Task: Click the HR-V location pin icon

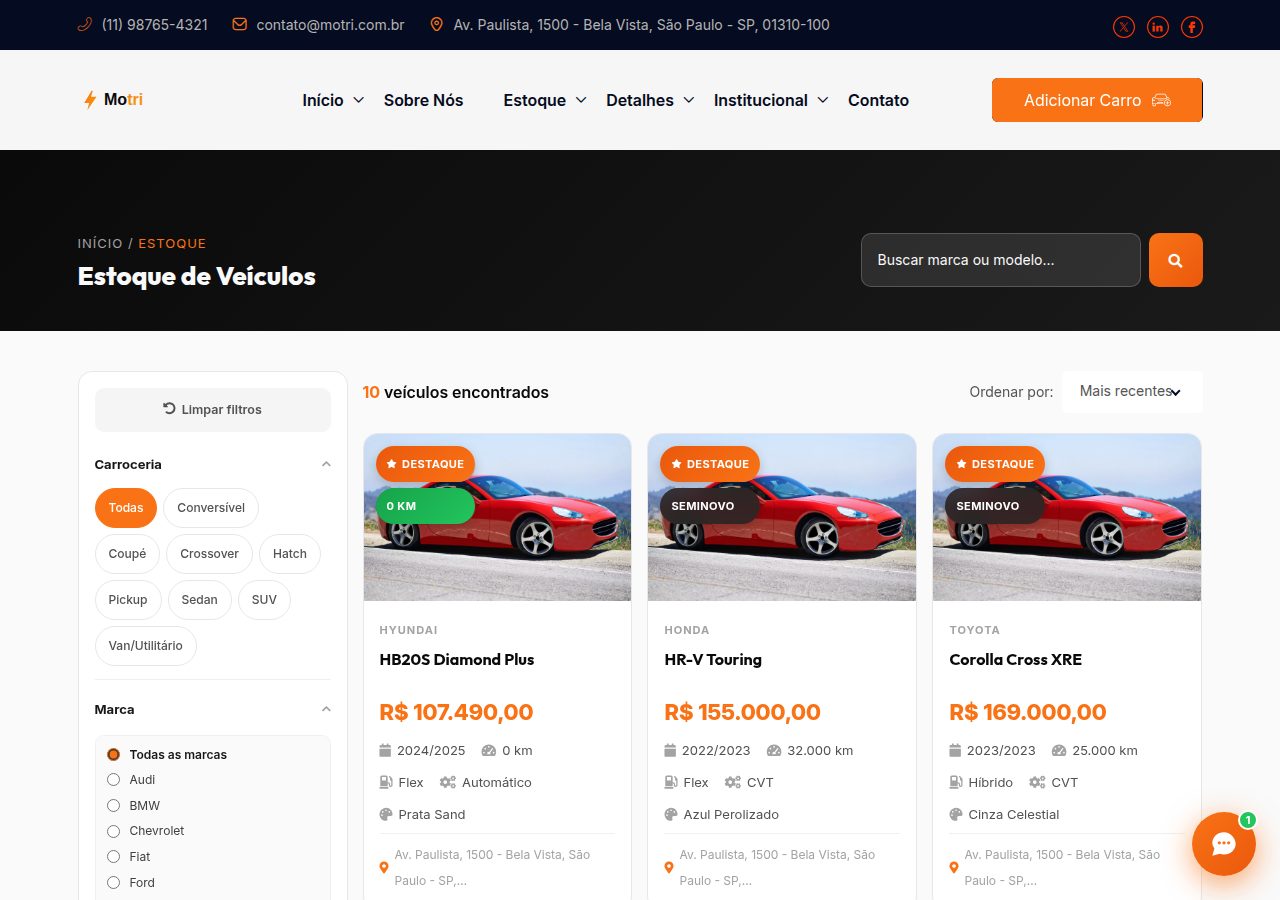Action: (668, 868)
